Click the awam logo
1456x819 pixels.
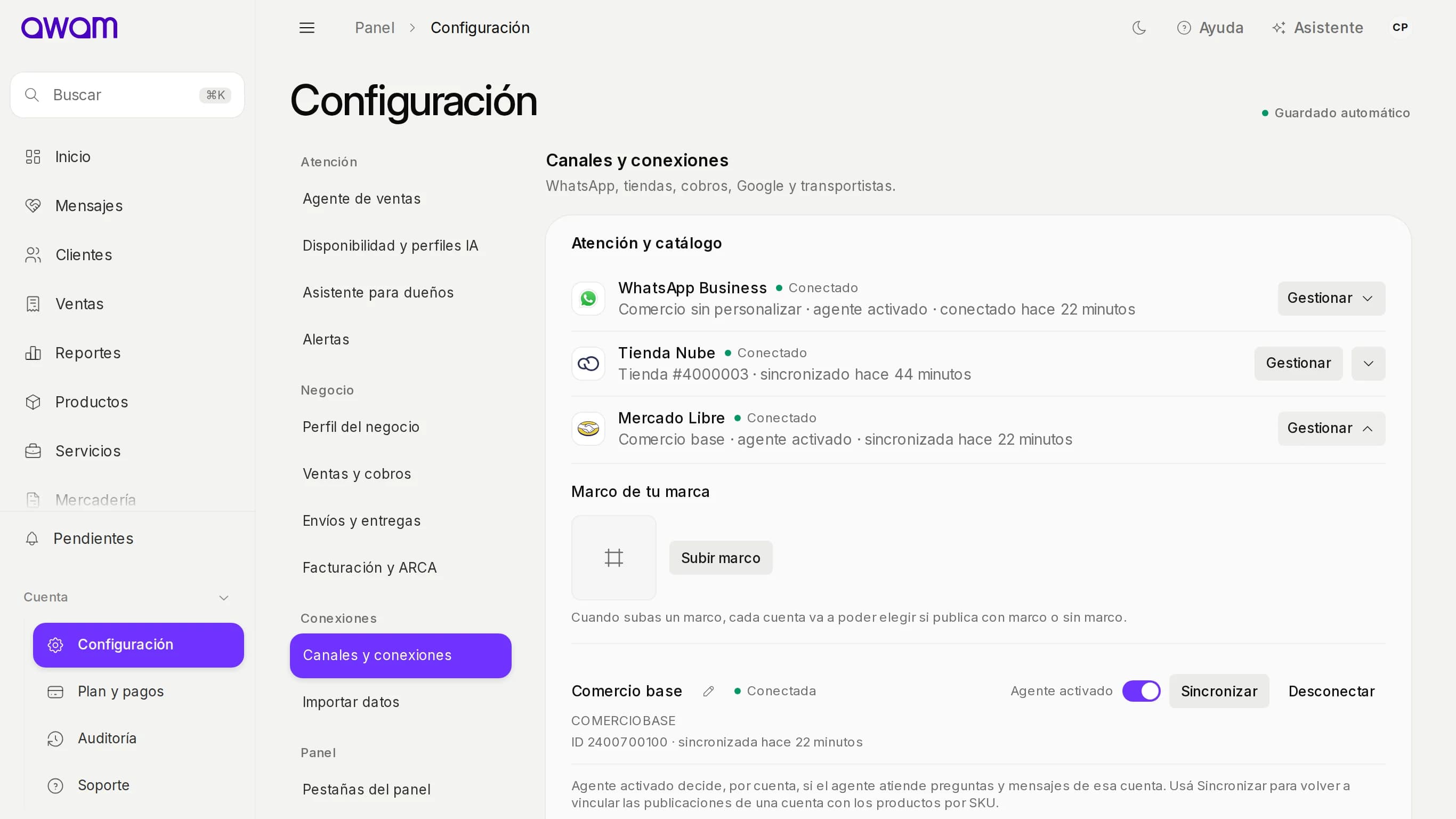click(x=69, y=28)
